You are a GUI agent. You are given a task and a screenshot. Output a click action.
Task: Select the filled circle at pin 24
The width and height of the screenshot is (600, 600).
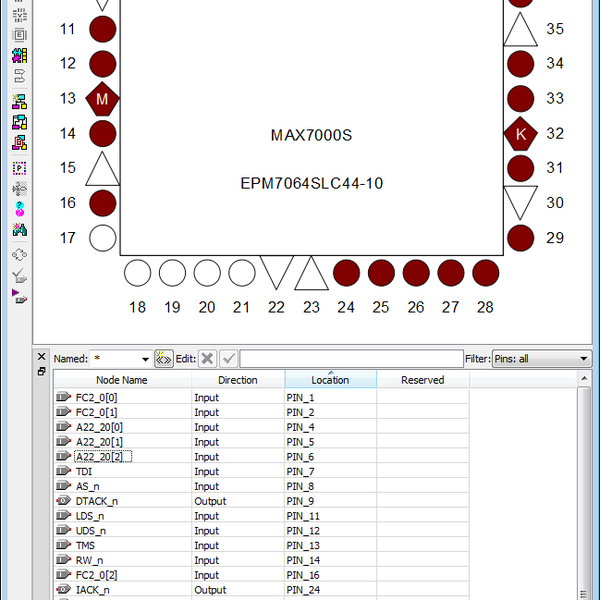pyautogui.click(x=346, y=273)
